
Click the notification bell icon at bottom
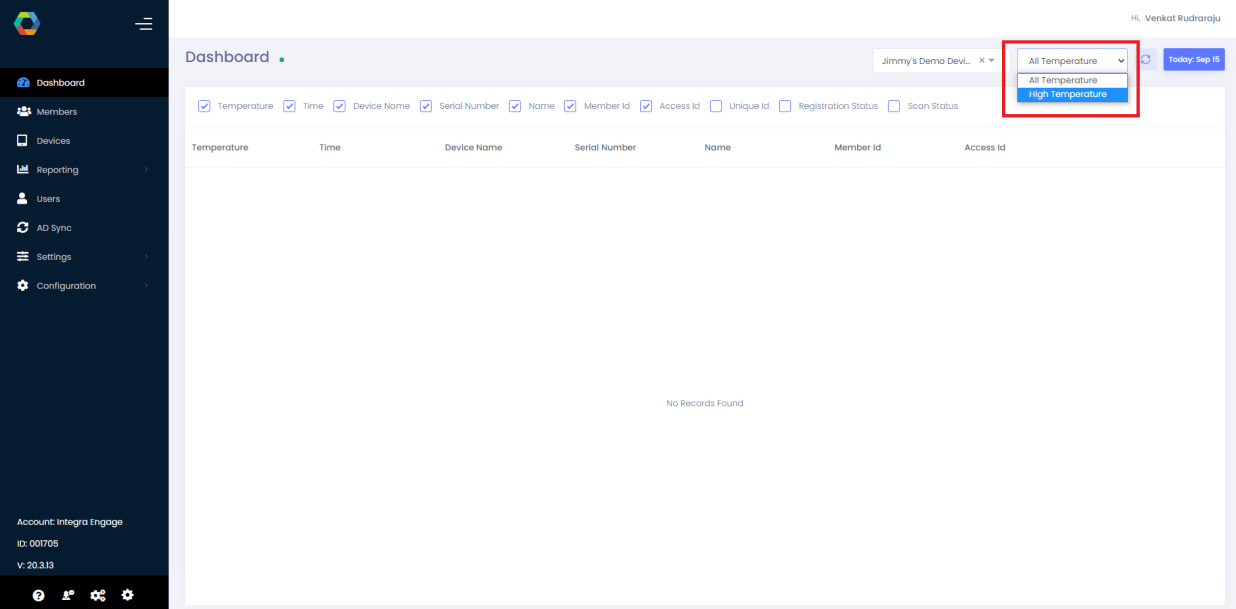(x=67, y=595)
